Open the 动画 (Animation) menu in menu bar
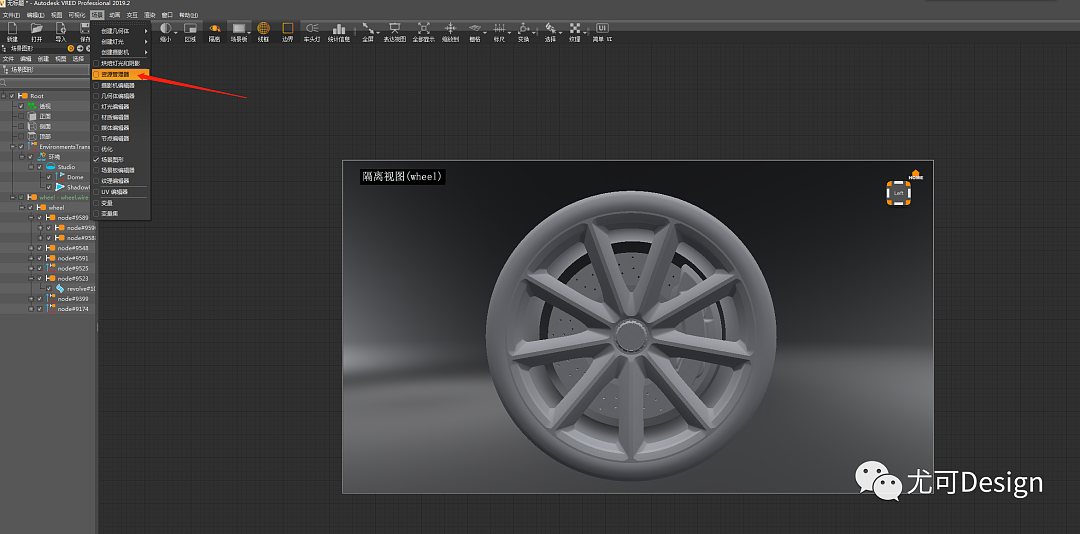The image size is (1080, 534). pos(114,15)
